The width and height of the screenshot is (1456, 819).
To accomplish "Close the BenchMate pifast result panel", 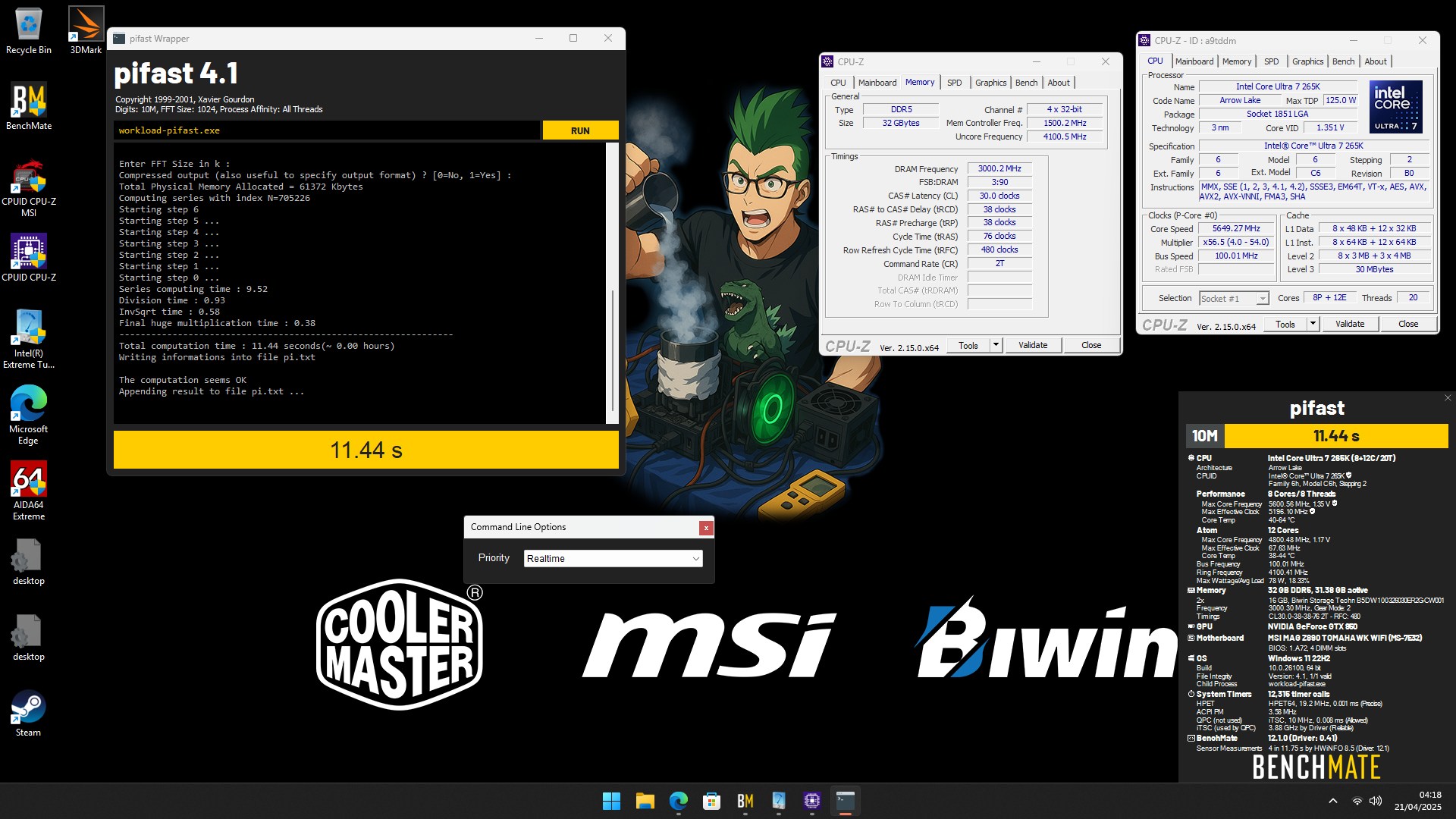I will click(1447, 398).
